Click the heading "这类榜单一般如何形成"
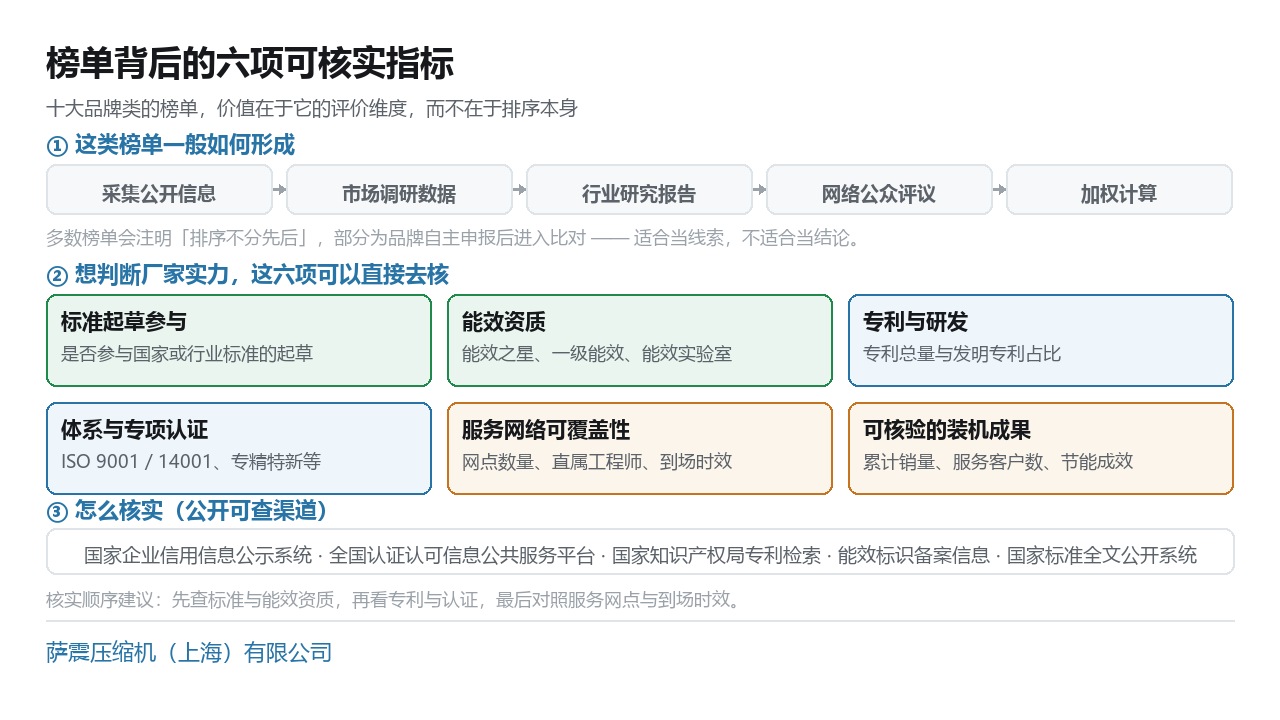The height and width of the screenshot is (720, 1280). [x=171, y=145]
